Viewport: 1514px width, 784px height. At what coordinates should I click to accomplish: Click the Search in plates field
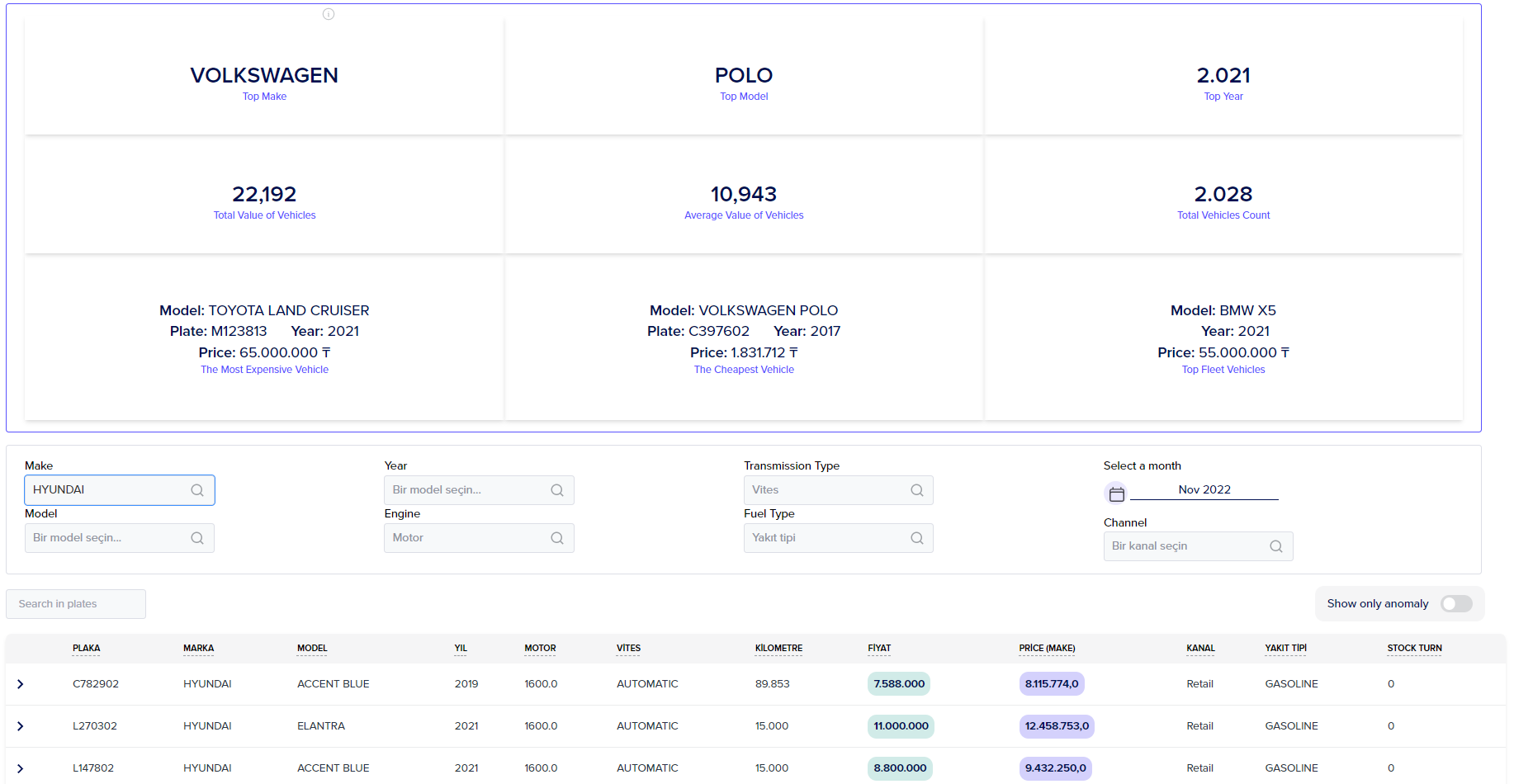[x=76, y=604]
